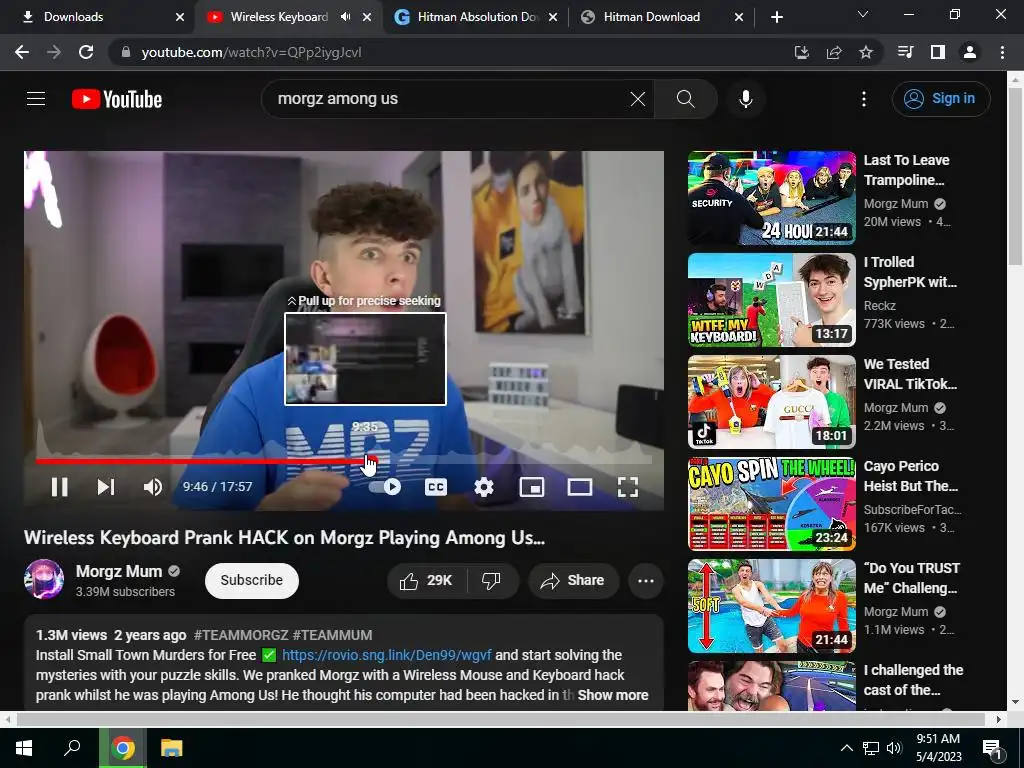Viewport: 1024px width, 768px height.
Task: Switch to miniplayer mode
Action: (532, 487)
